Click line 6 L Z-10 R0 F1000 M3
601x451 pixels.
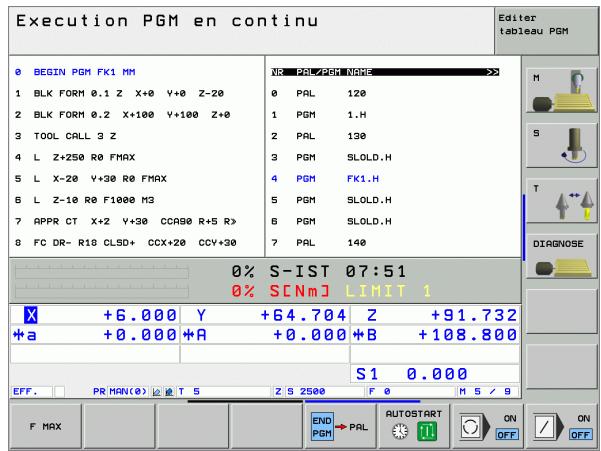click(x=85, y=200)
